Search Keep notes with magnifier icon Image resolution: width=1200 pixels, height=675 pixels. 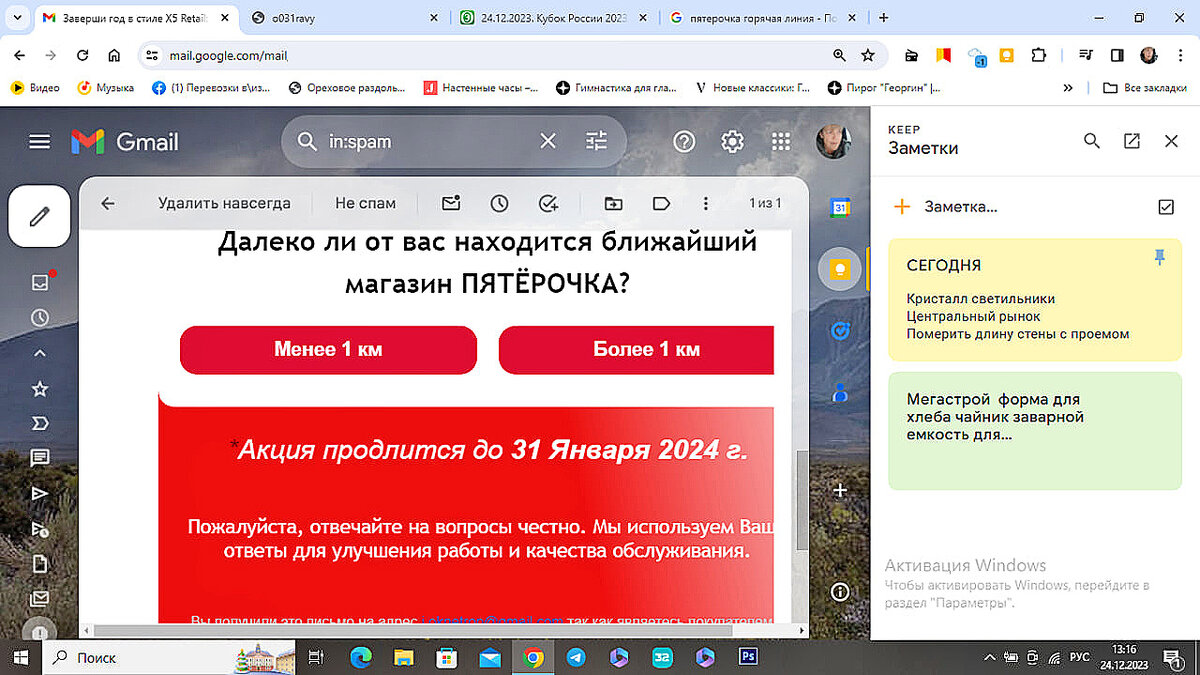point(1092,141)
